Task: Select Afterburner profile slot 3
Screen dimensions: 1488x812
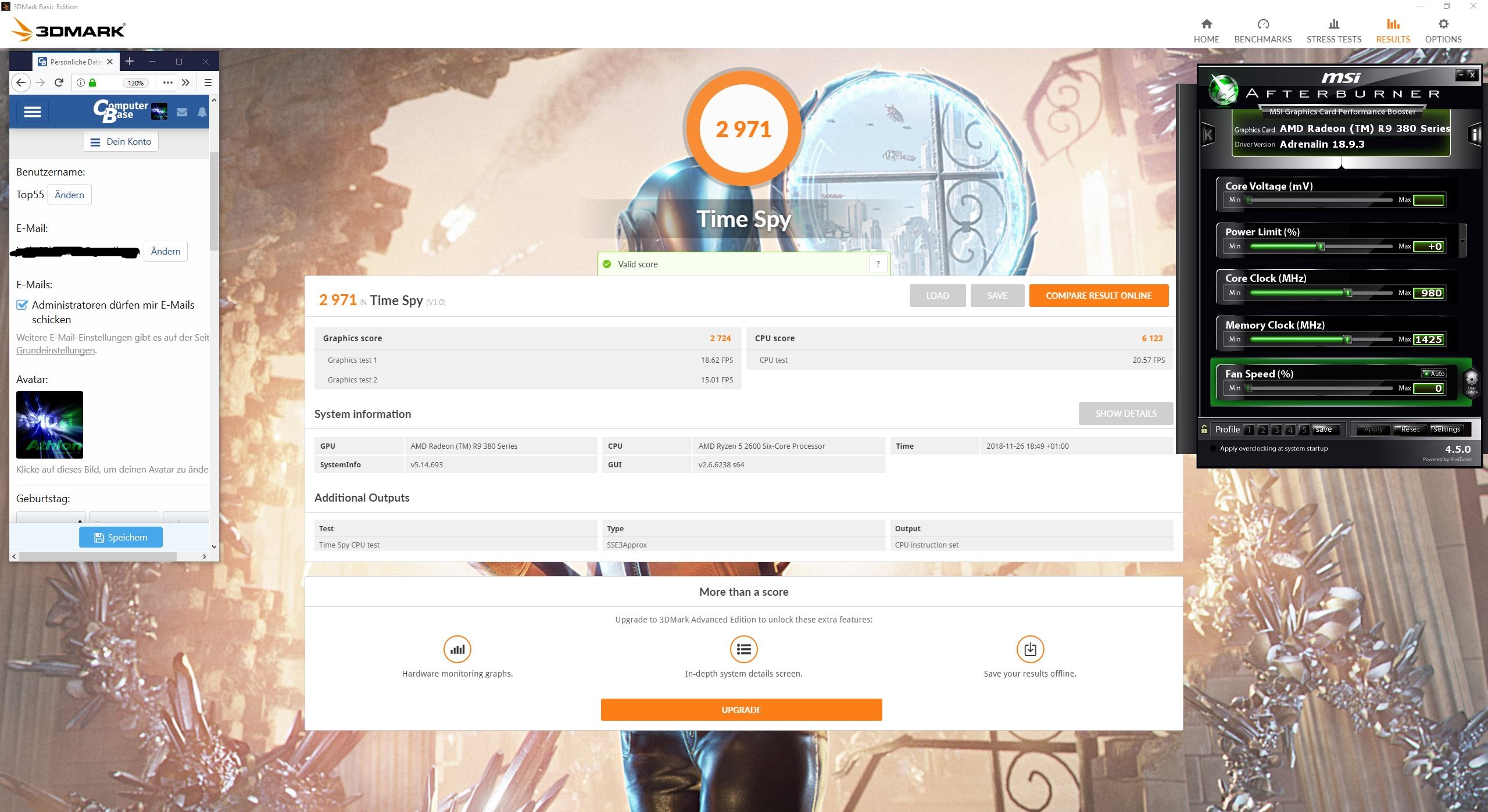Action: click(1276, 430)
